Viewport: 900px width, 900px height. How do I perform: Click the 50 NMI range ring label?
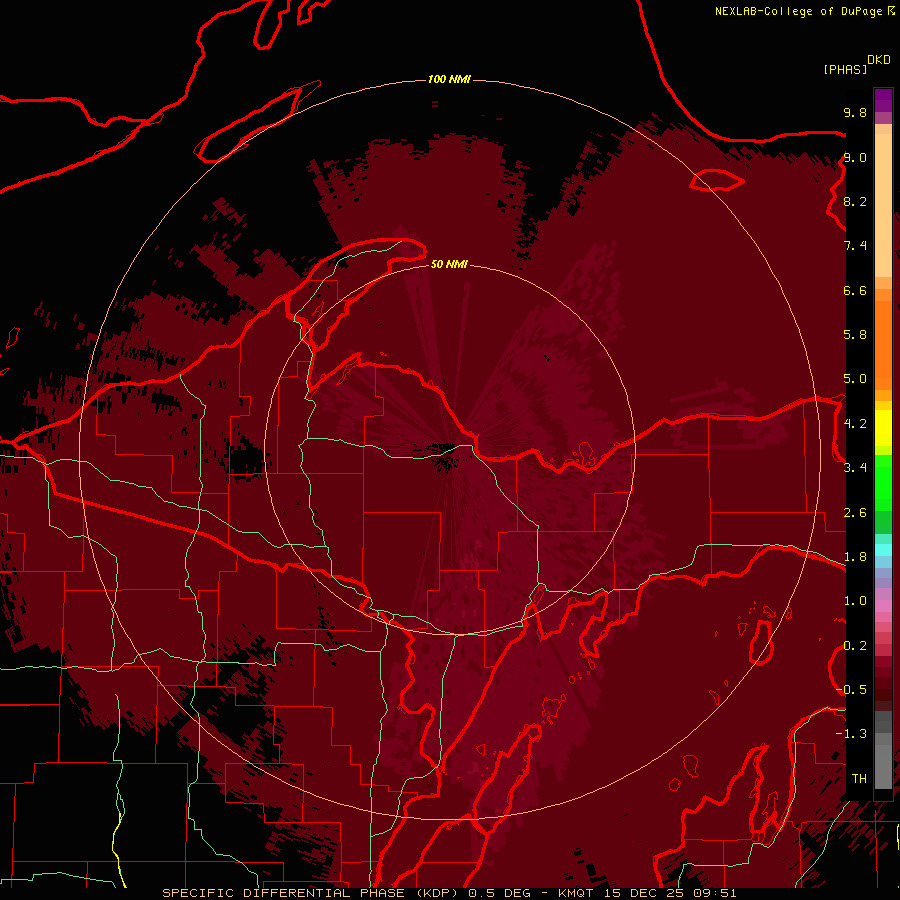click(449, 264)
